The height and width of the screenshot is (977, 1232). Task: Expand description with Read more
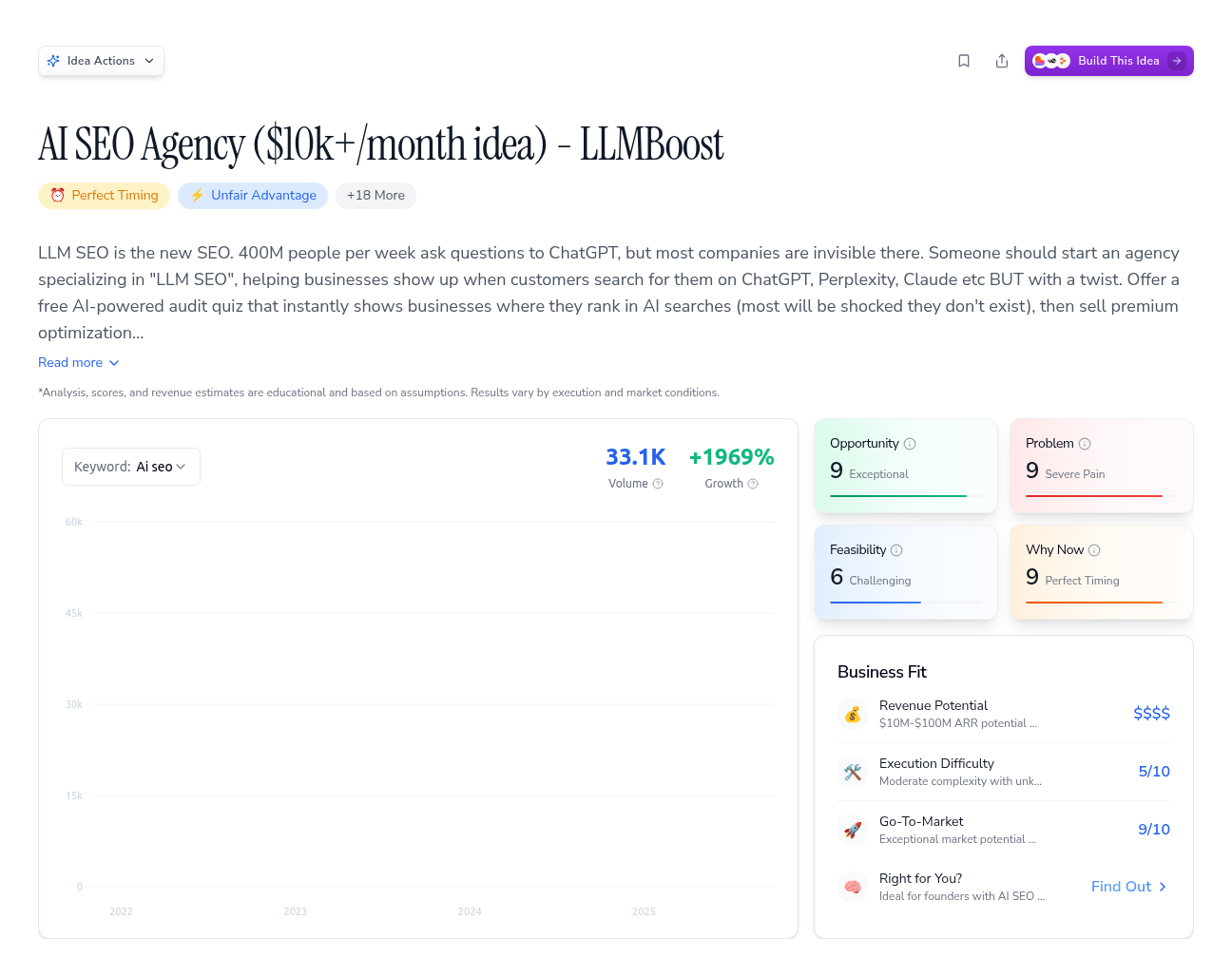79,363
